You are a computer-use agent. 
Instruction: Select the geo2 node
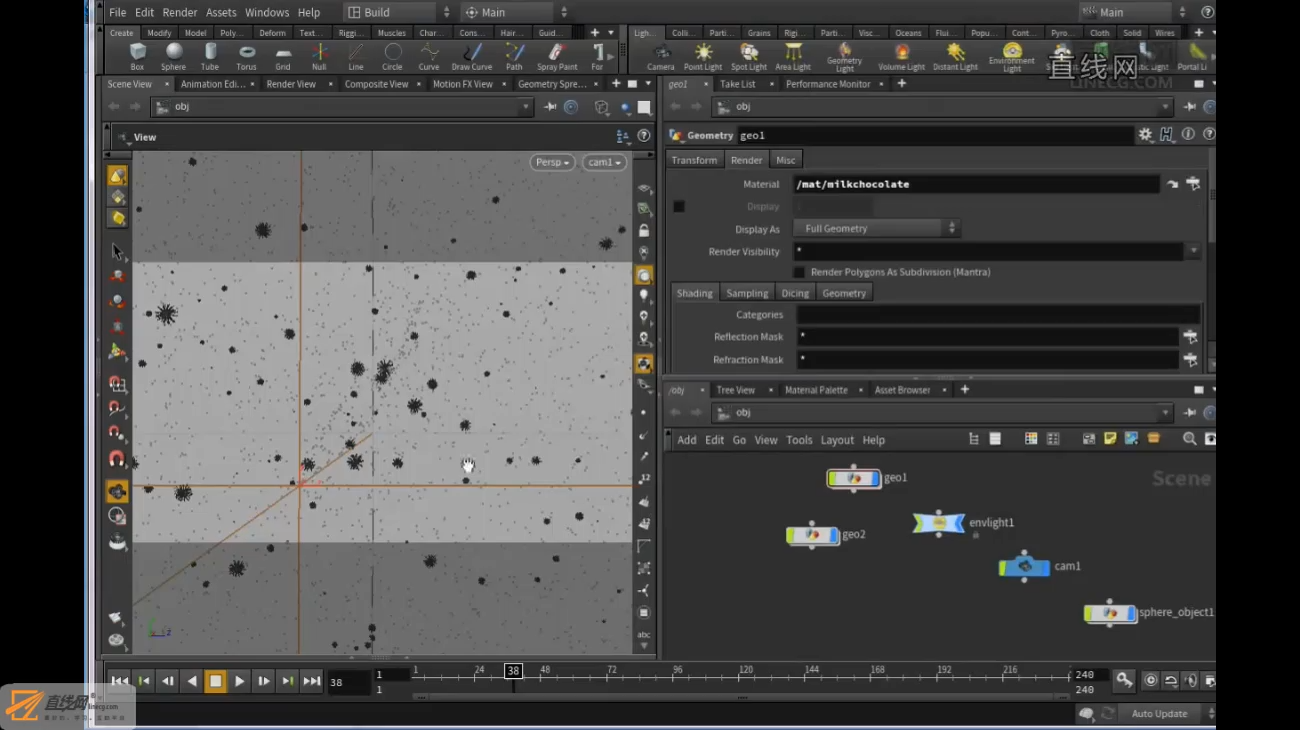pyautogui.click(x=812, y=535)
